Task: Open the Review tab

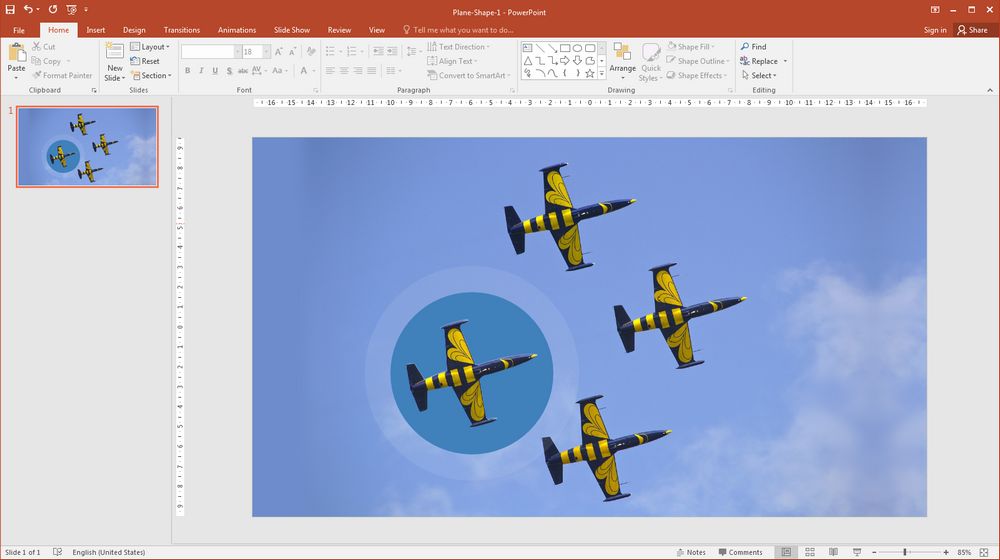Action: pyautogui.click(x=339, y=30)
